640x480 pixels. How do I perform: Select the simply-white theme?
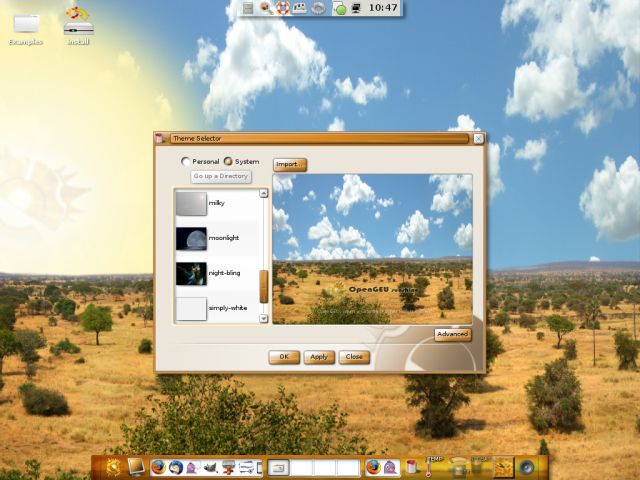217,308
